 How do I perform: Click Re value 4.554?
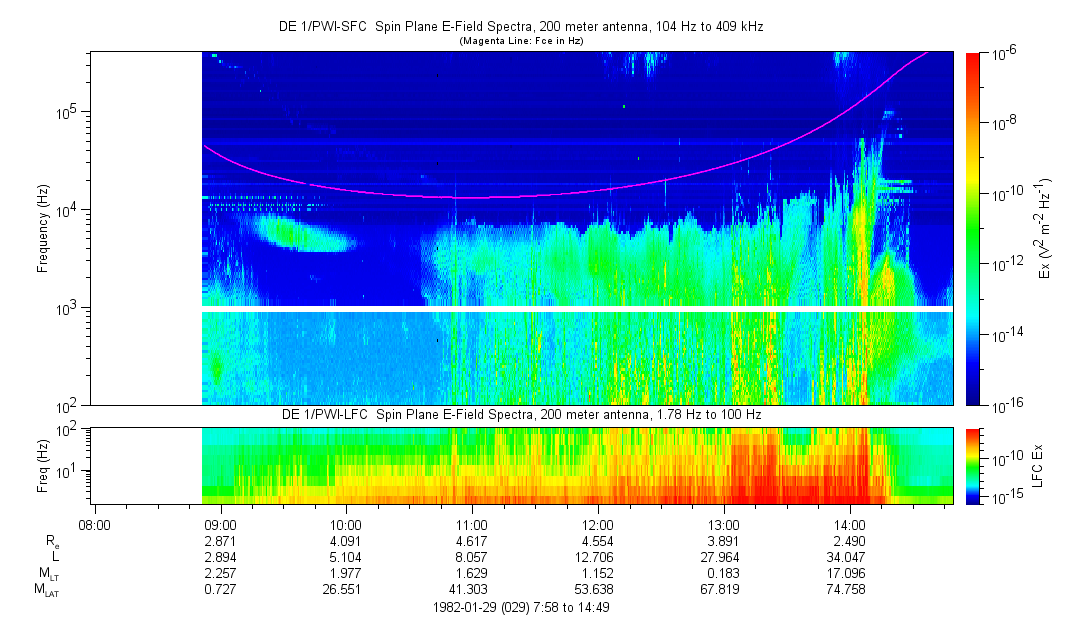click(x=597, y=541)
